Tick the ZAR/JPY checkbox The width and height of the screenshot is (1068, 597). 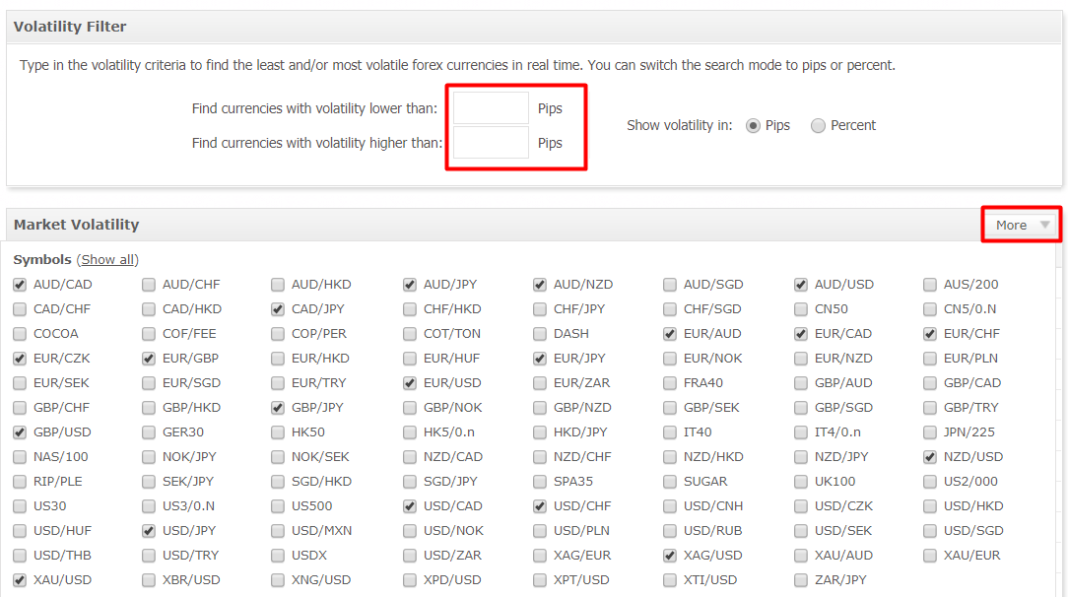coord(801,580)
